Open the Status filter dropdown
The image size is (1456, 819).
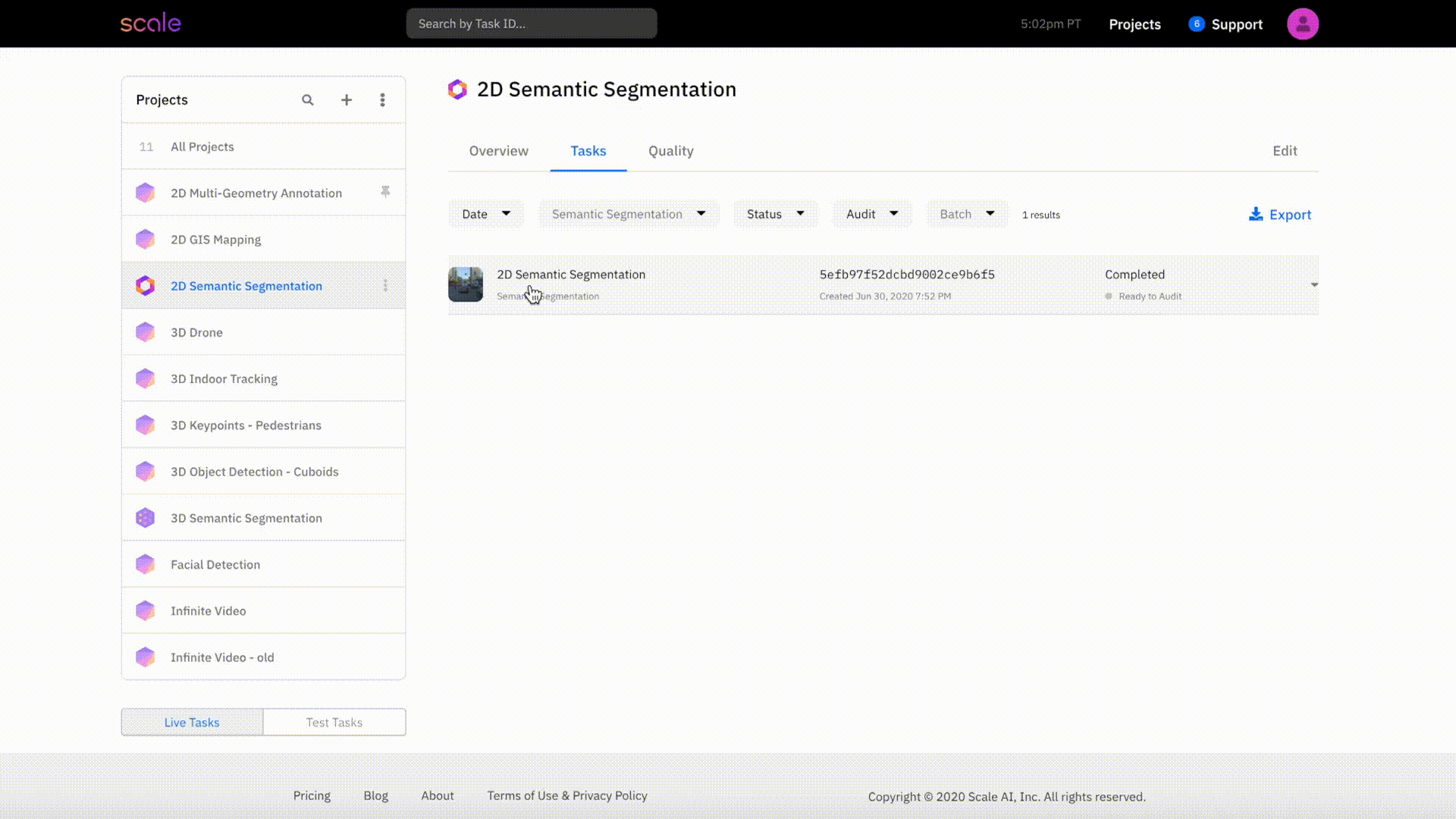coord(775,214)
